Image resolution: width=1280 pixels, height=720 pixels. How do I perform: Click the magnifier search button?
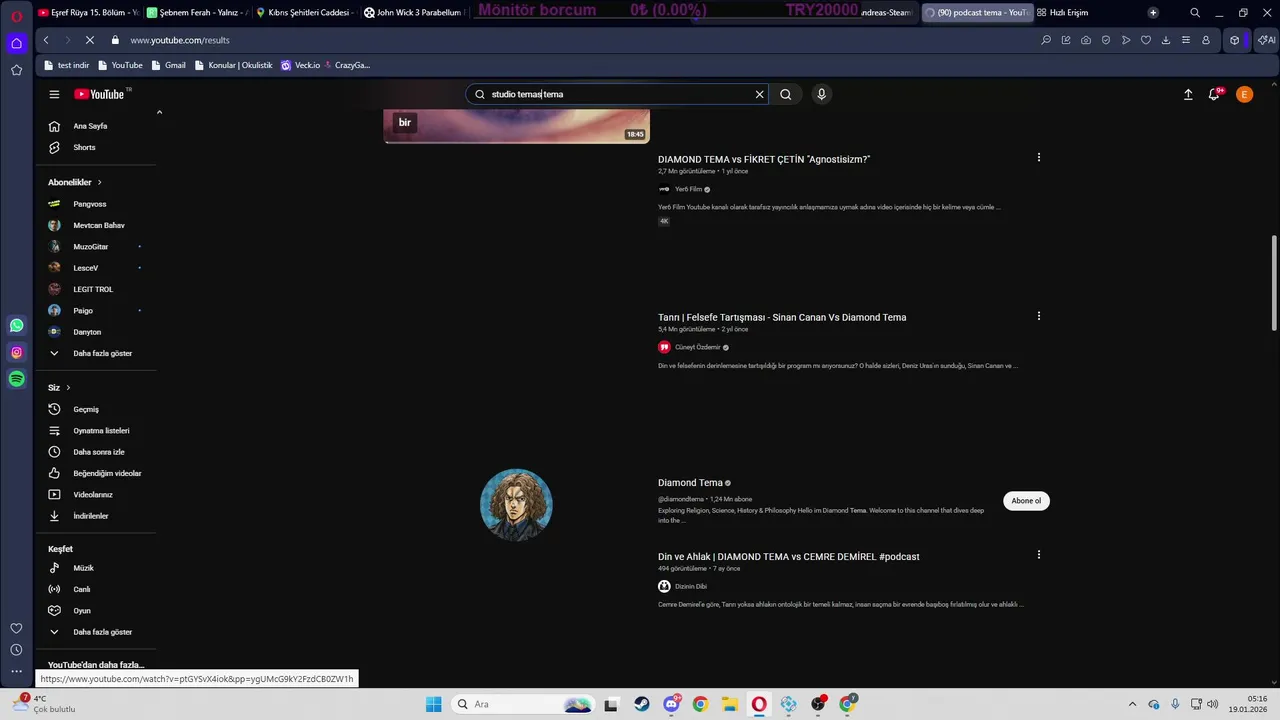(786, 94)
